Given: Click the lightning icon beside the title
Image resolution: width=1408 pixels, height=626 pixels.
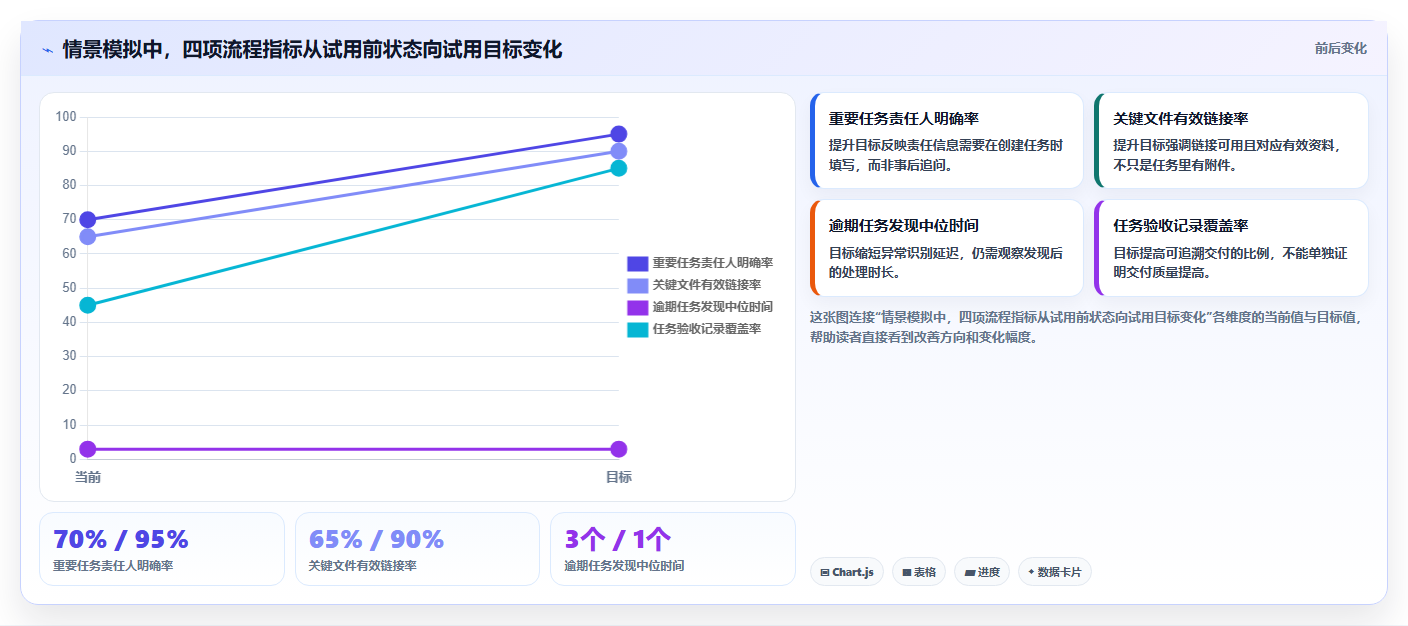Looking at the screenshot, I should point(47,50).
